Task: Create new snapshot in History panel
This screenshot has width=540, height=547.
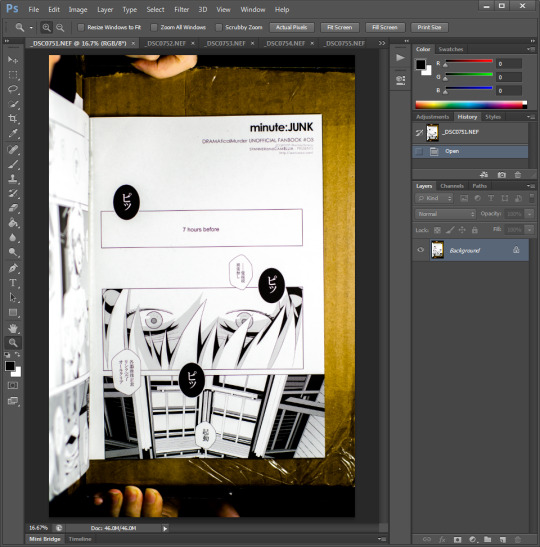Action: 502,175
